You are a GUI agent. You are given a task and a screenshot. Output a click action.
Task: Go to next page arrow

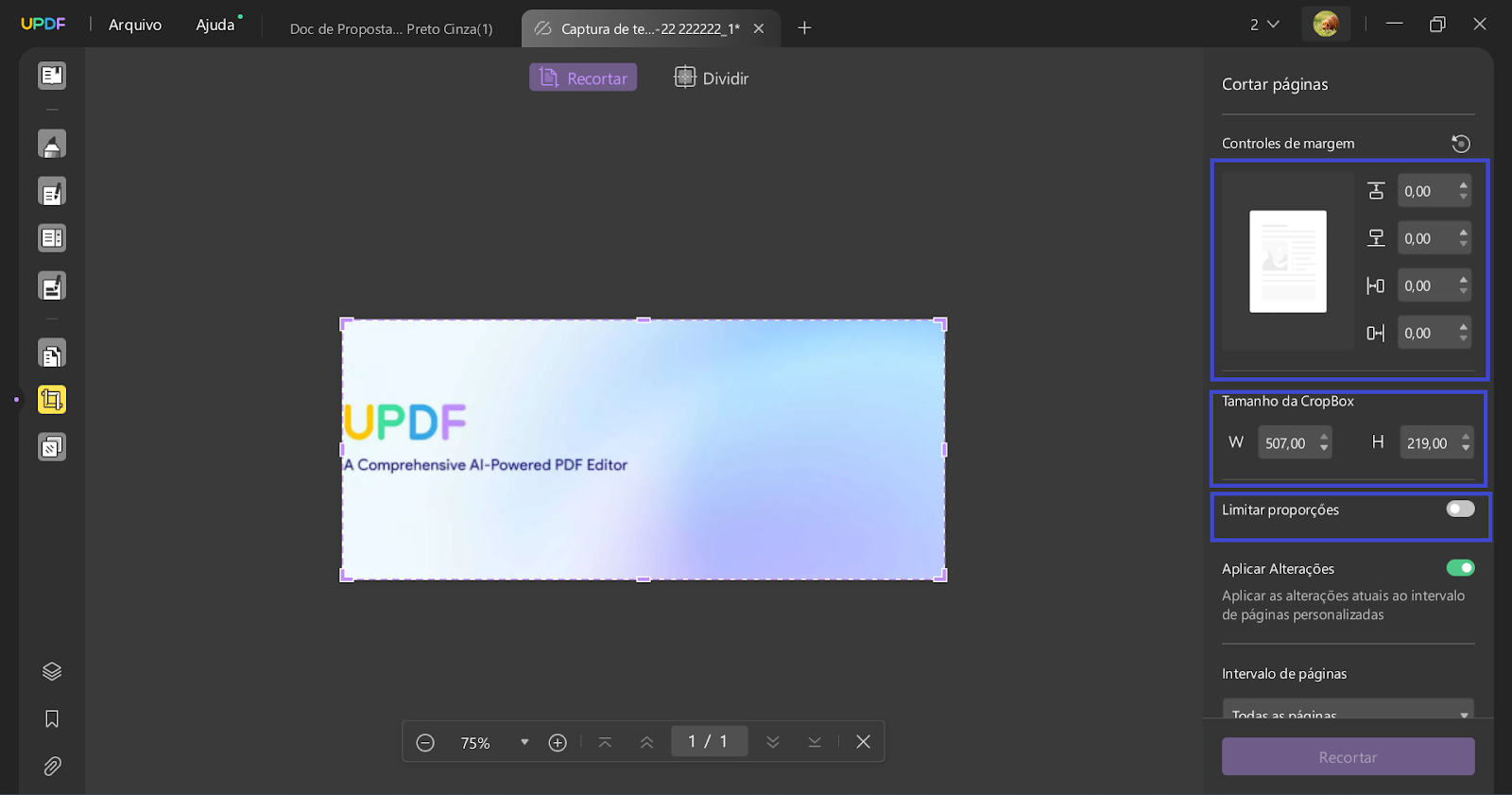pos(773,743)
